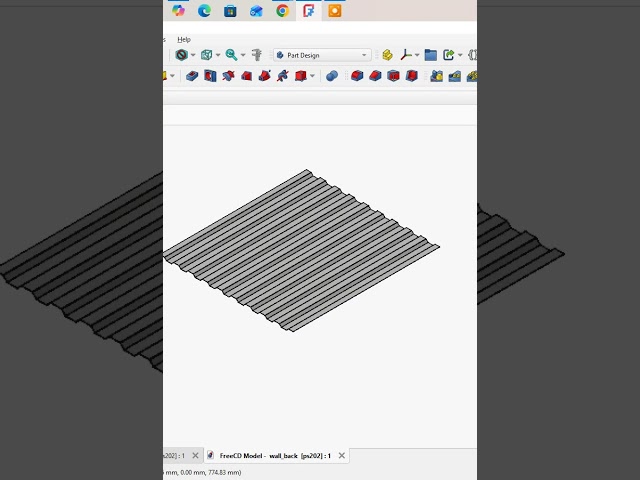Click the teal magnifier zoom icon
Screen dimensions: 640x480
[x=231, y=55]
